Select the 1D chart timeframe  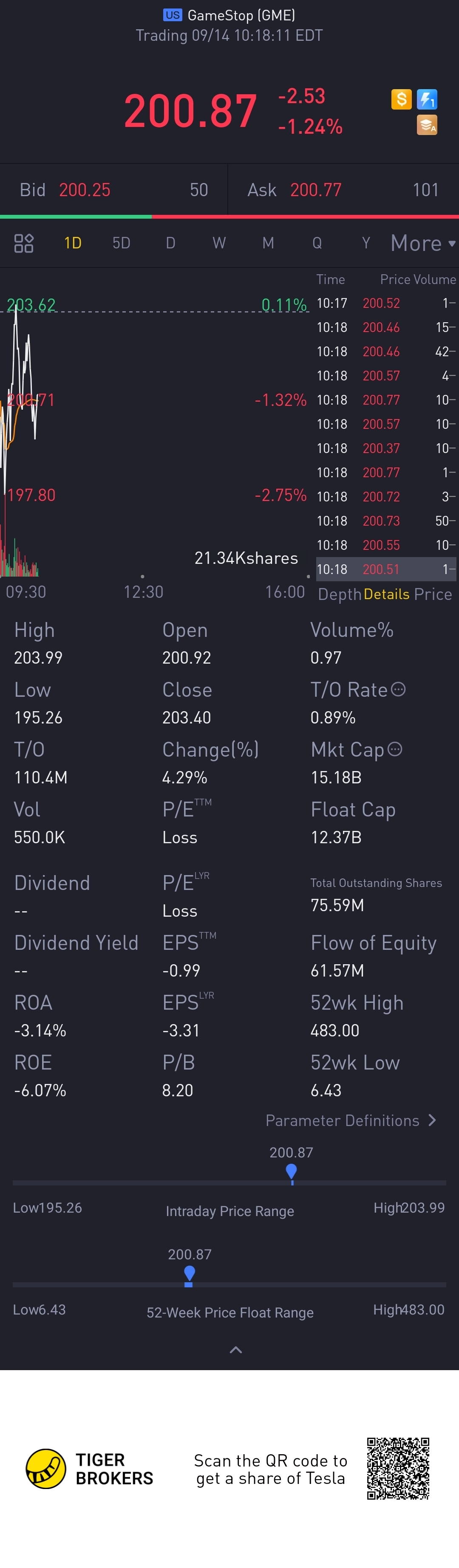(x=73, y=243)
